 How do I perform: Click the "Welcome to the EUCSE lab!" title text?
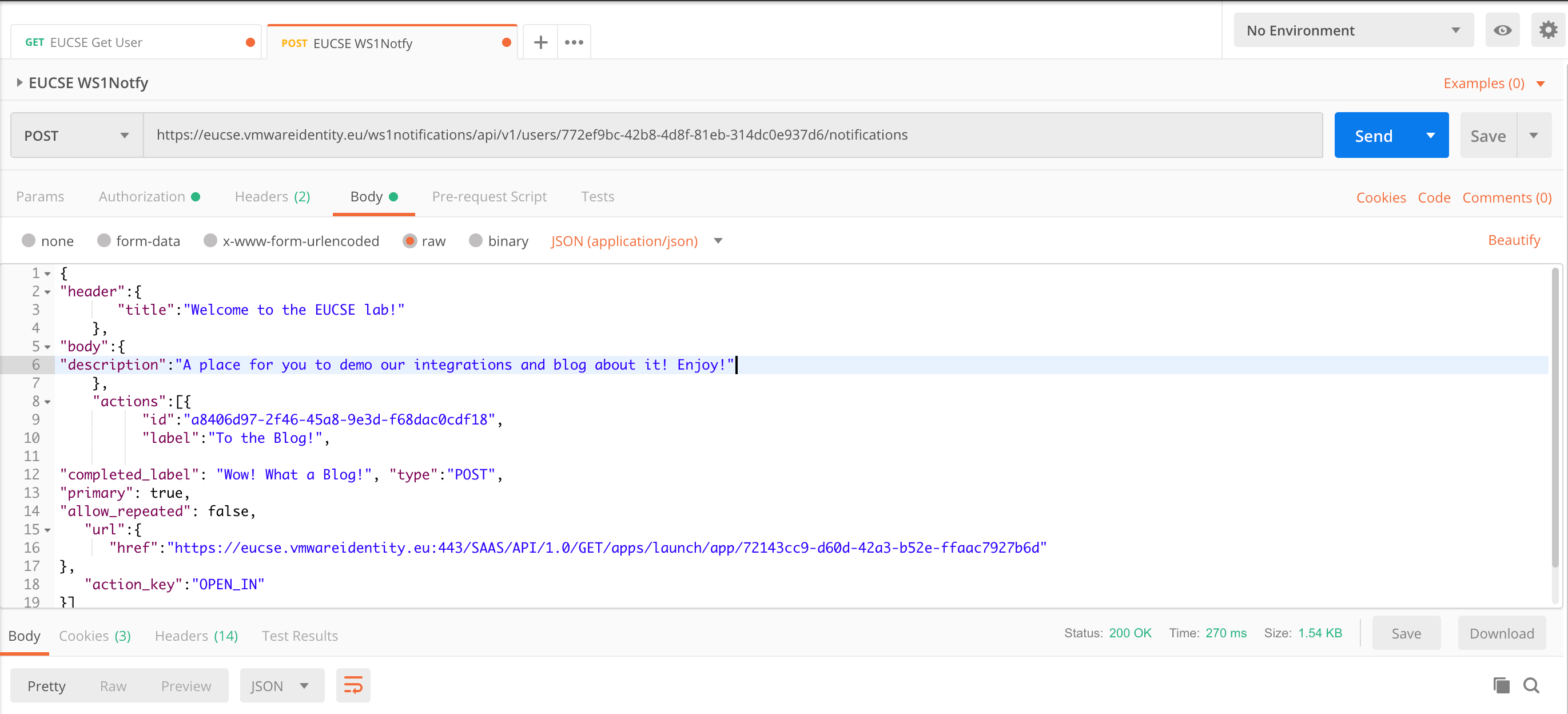tap(294, 310)
